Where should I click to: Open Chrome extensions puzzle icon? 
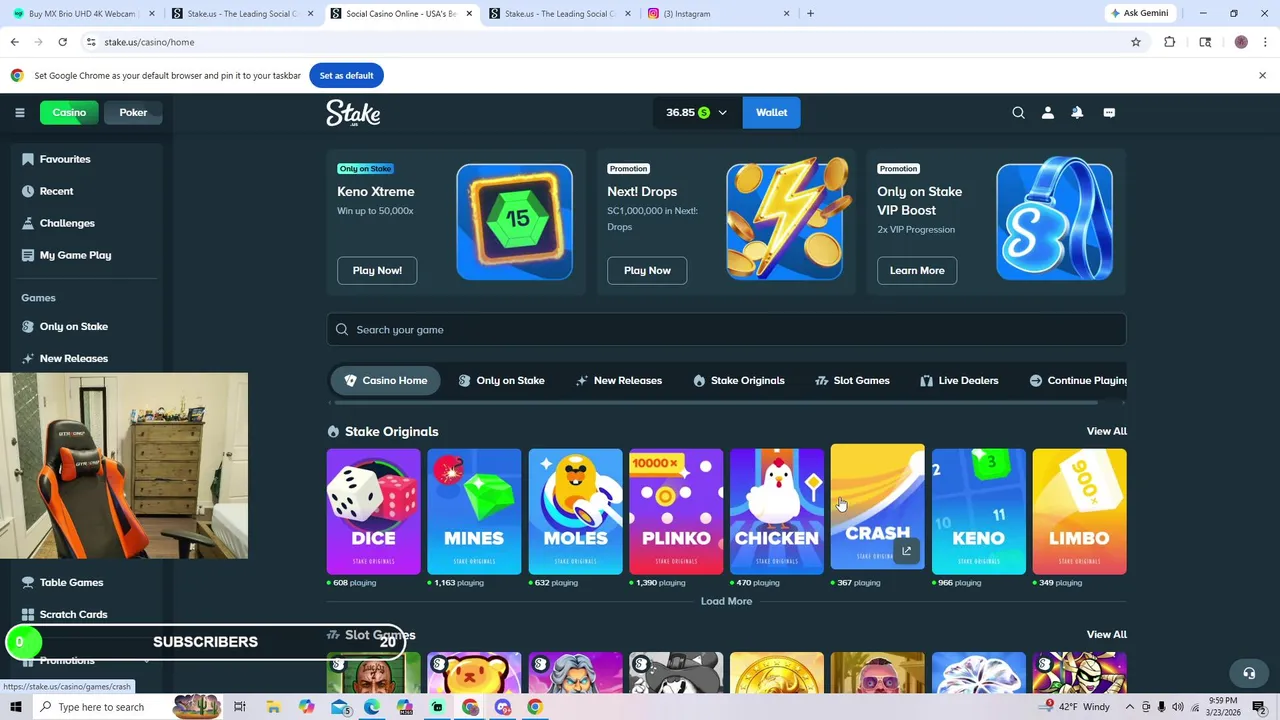pos(1169,42)
